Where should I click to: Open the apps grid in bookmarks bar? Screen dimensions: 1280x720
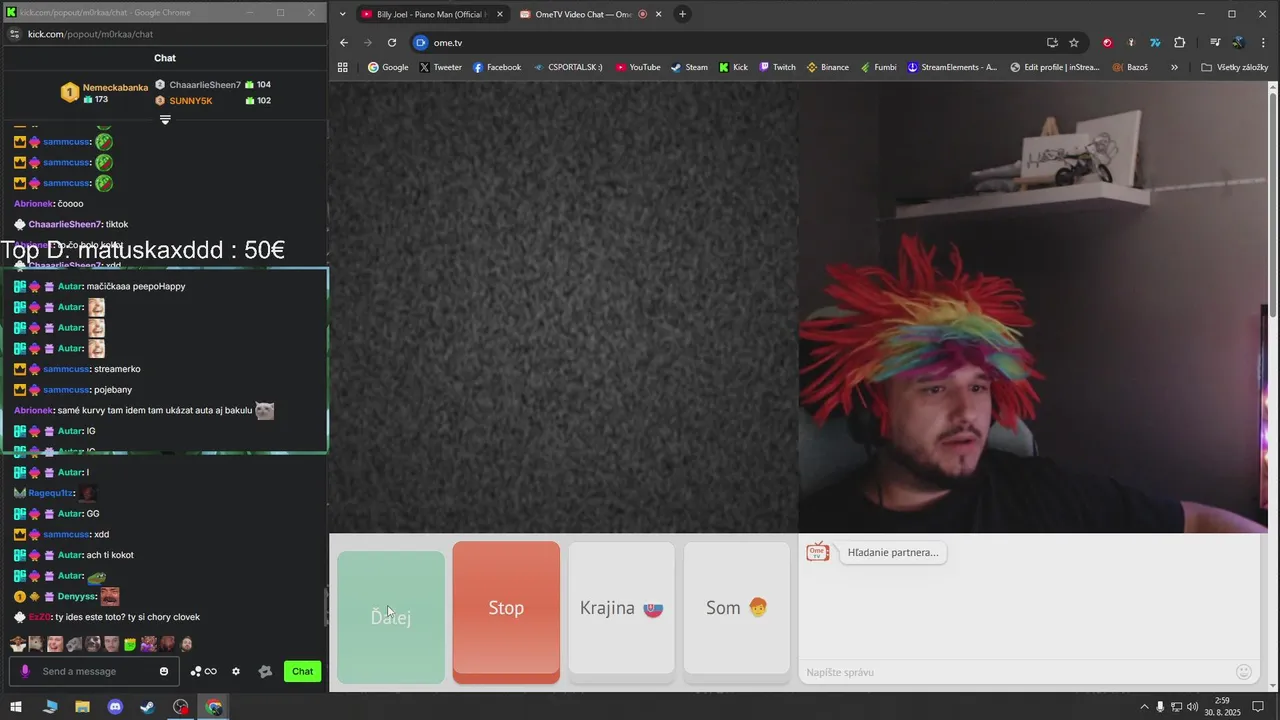[343, 67]
